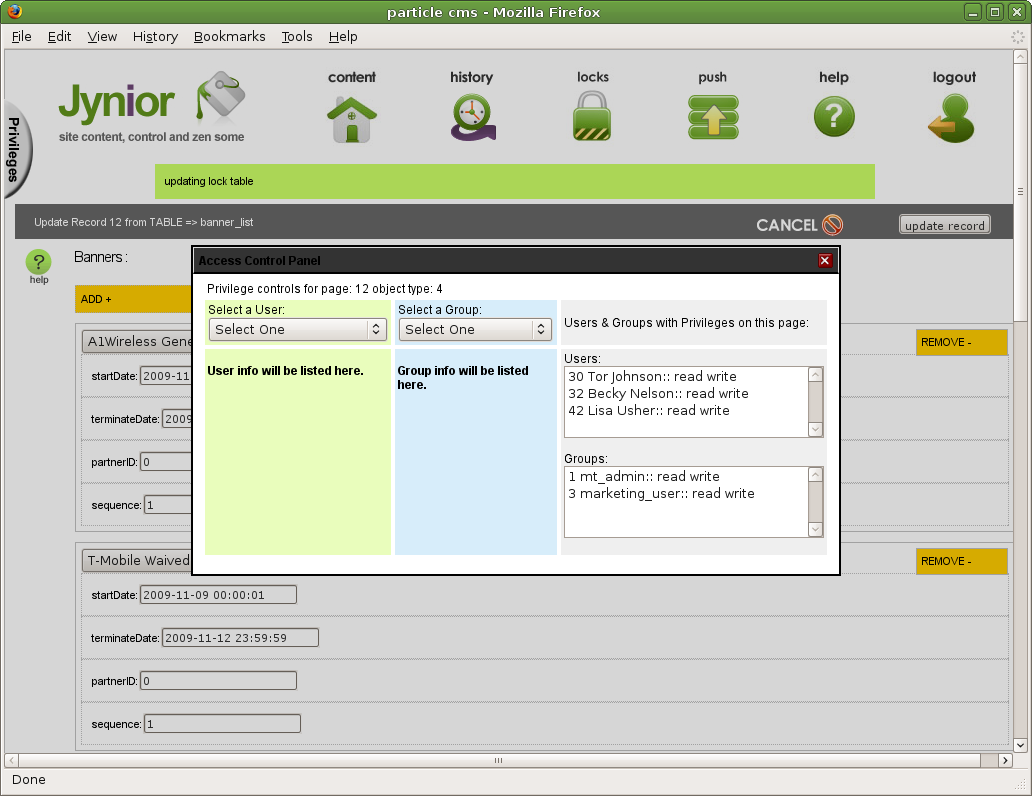Viewport: 1032px width, 796px height.
Task: Open the history clock icon
Action: click(471, 118)
